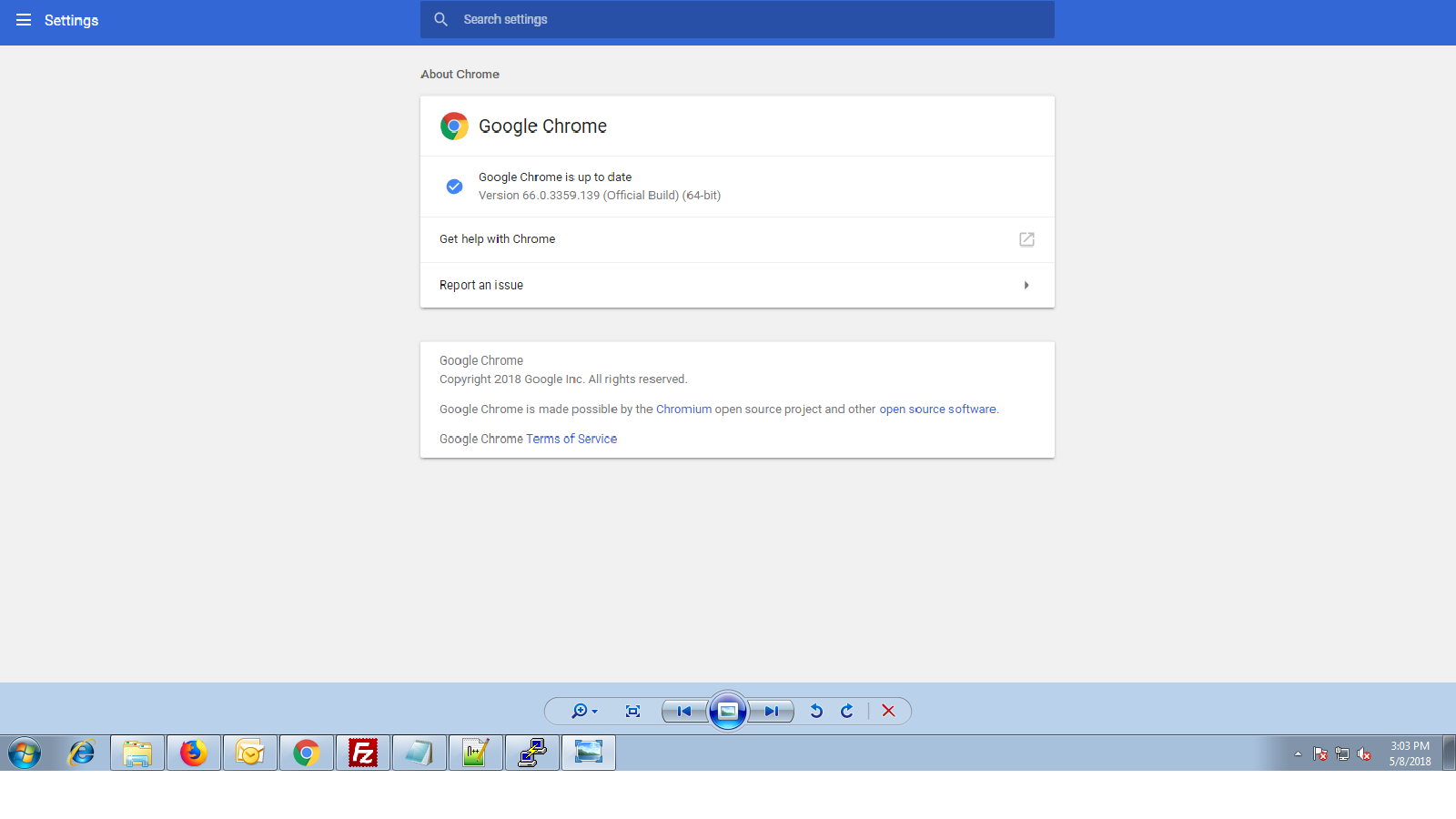Delete the image with the red X

click(x=888, y=712)
